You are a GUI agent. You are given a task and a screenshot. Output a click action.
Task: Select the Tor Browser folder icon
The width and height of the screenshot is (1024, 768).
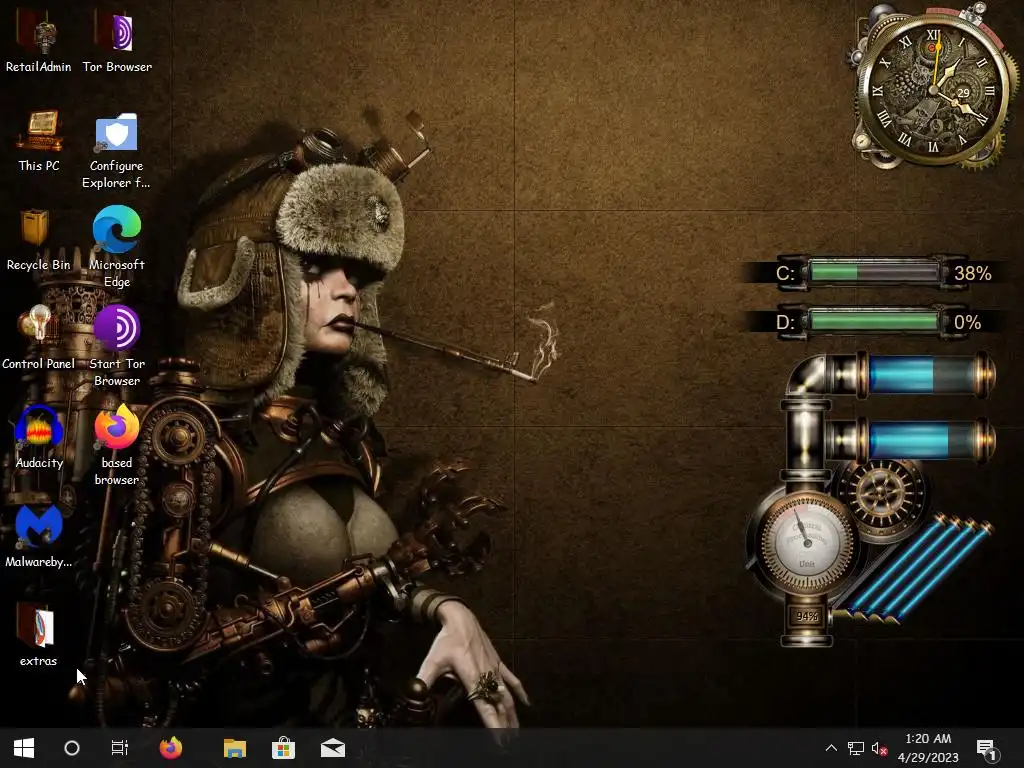117,40
